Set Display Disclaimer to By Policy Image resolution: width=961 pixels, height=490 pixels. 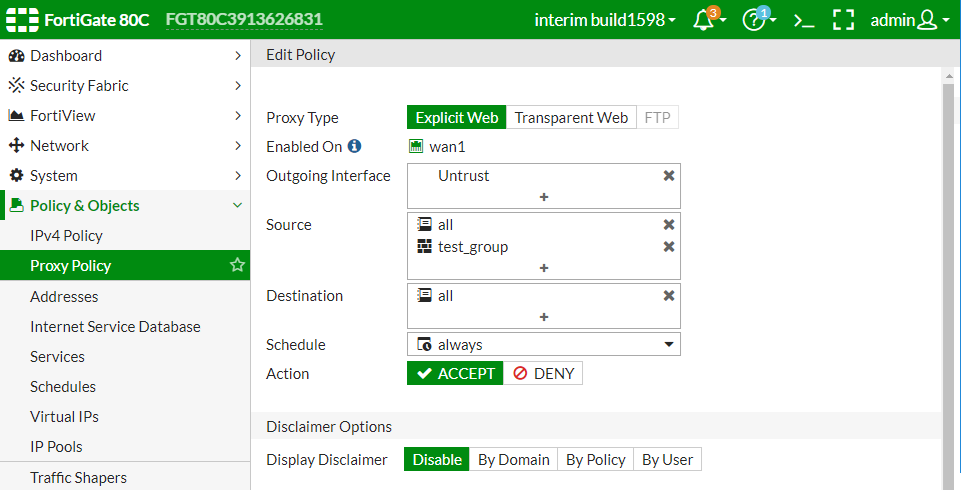(x=595, y=459)
